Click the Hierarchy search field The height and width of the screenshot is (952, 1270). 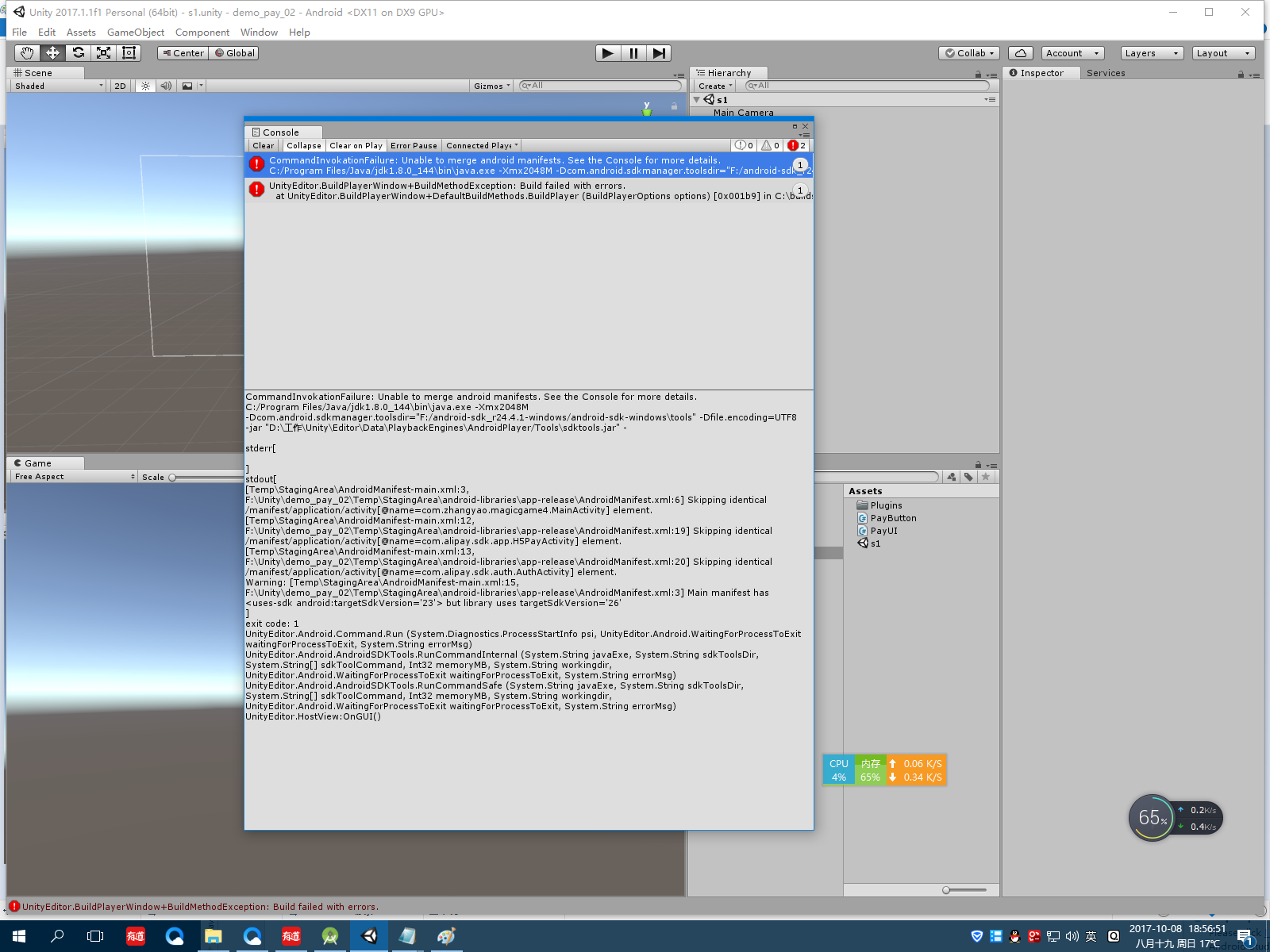(867, 86)
